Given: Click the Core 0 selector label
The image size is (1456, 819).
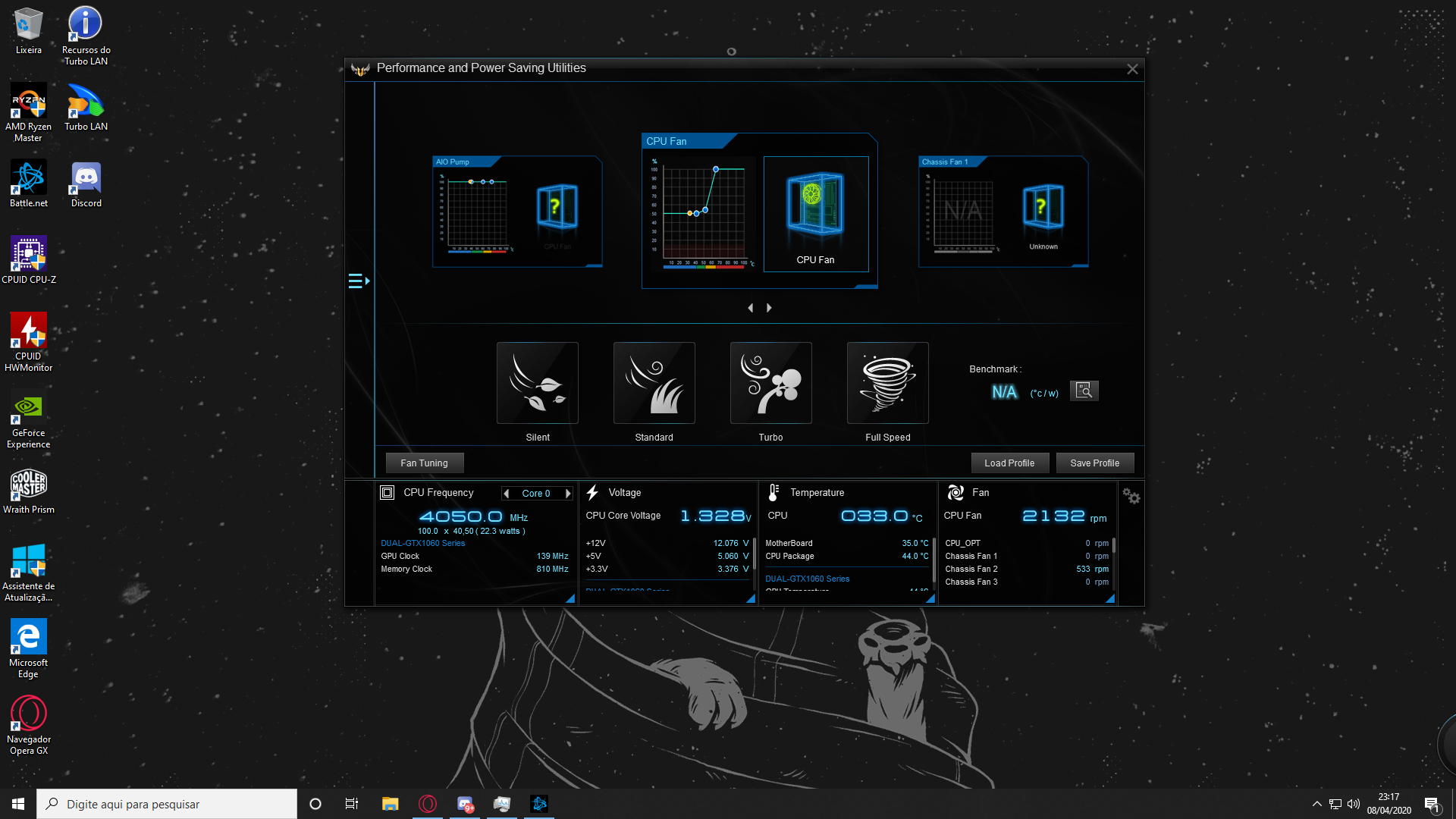Looking at the screenshot, I should (x=536, y=494).
